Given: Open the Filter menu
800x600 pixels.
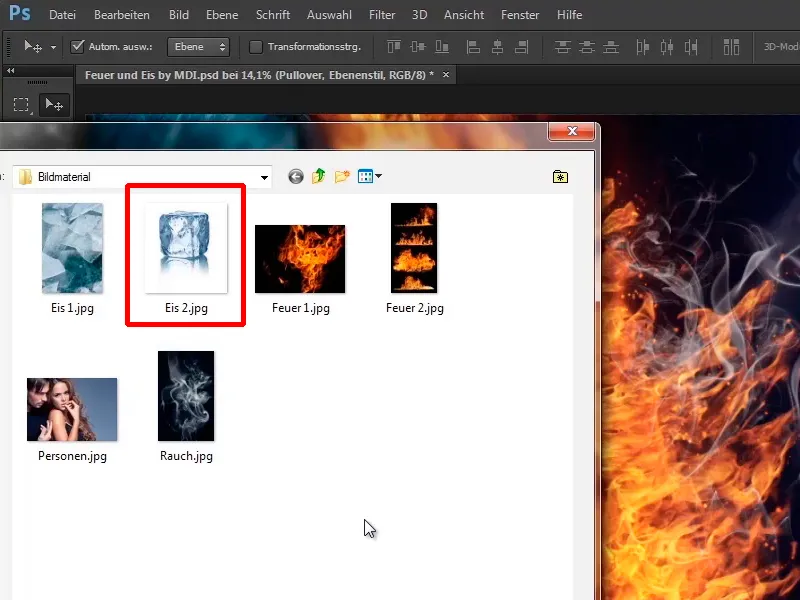Looking at the screenshot, I should pyautogui.click(x=382, y=15).
